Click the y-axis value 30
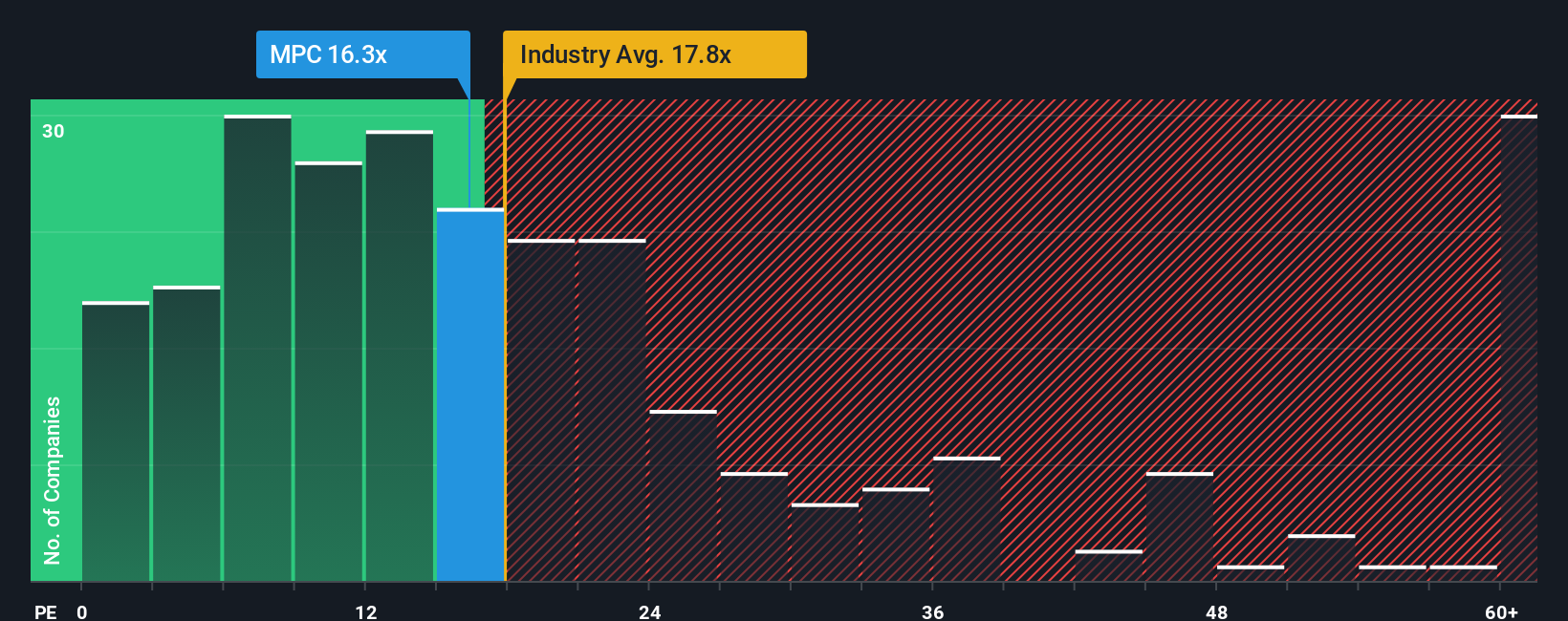 point(54,131)
